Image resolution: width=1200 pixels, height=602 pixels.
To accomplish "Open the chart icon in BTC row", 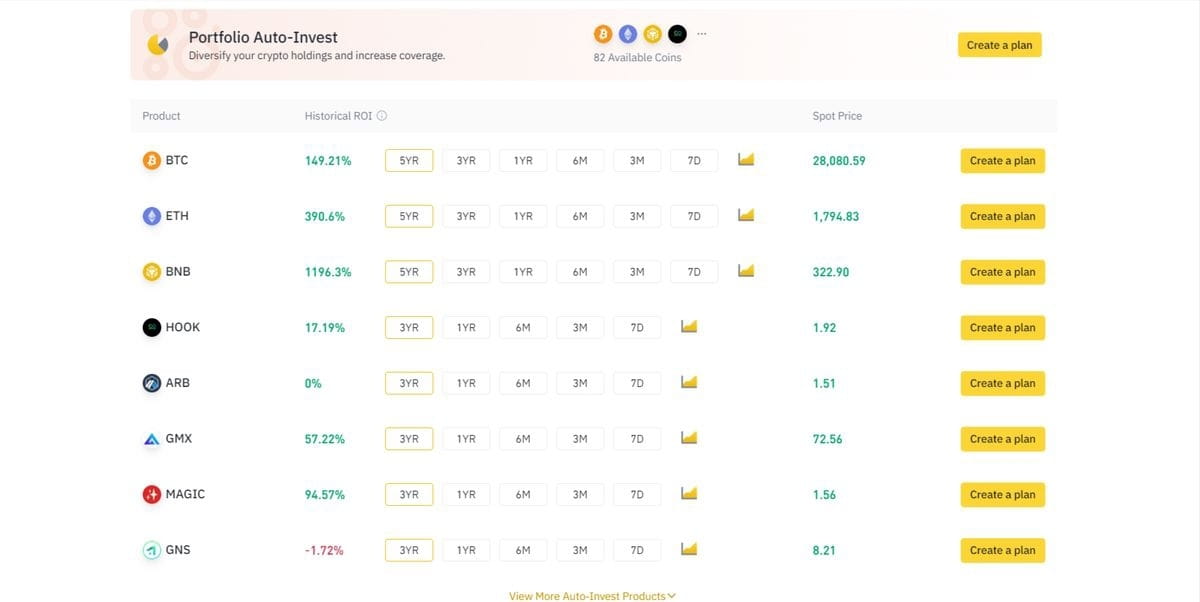I will tap(746, 159).
